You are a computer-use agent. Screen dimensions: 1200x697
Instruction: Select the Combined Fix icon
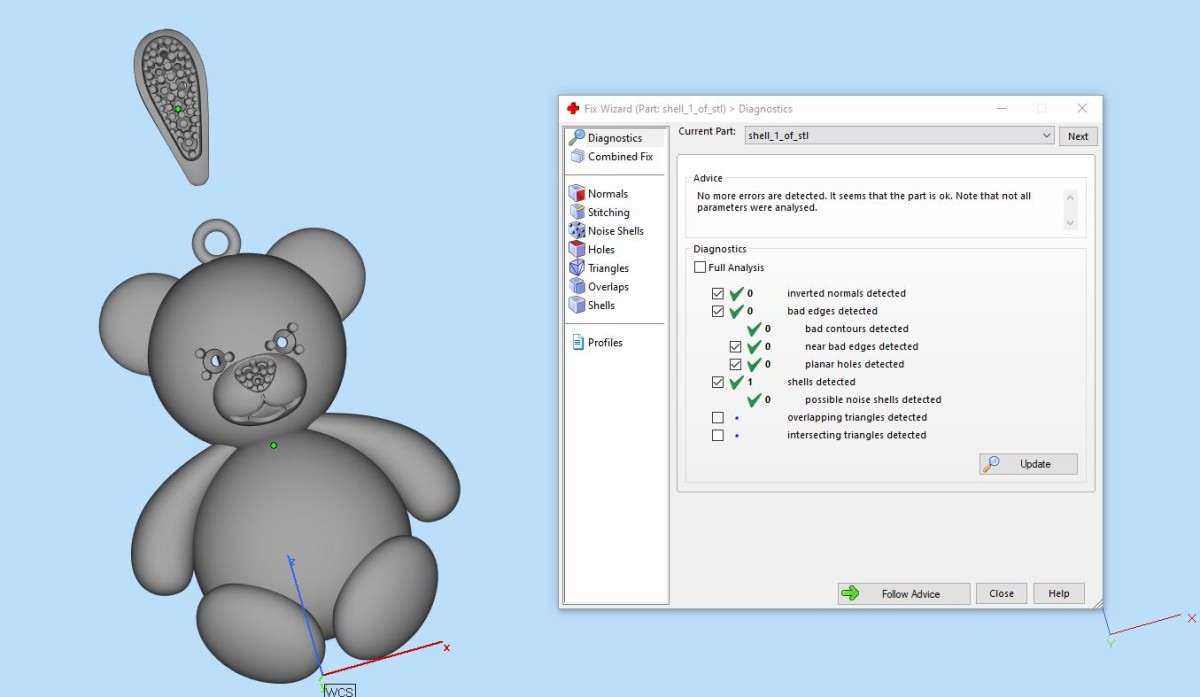click(577, 157)
